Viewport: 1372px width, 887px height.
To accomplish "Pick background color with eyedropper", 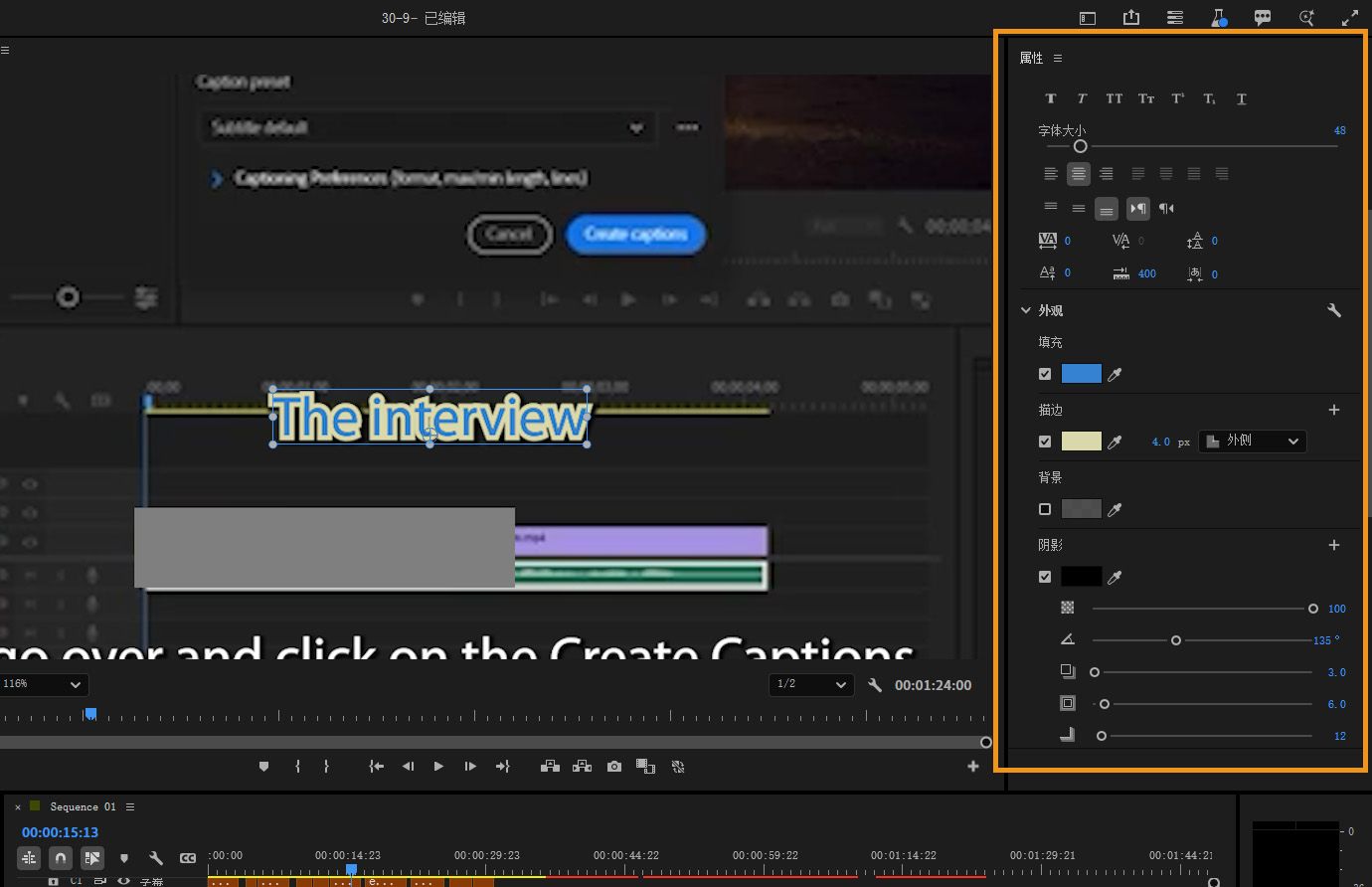I will [1115, 509].
